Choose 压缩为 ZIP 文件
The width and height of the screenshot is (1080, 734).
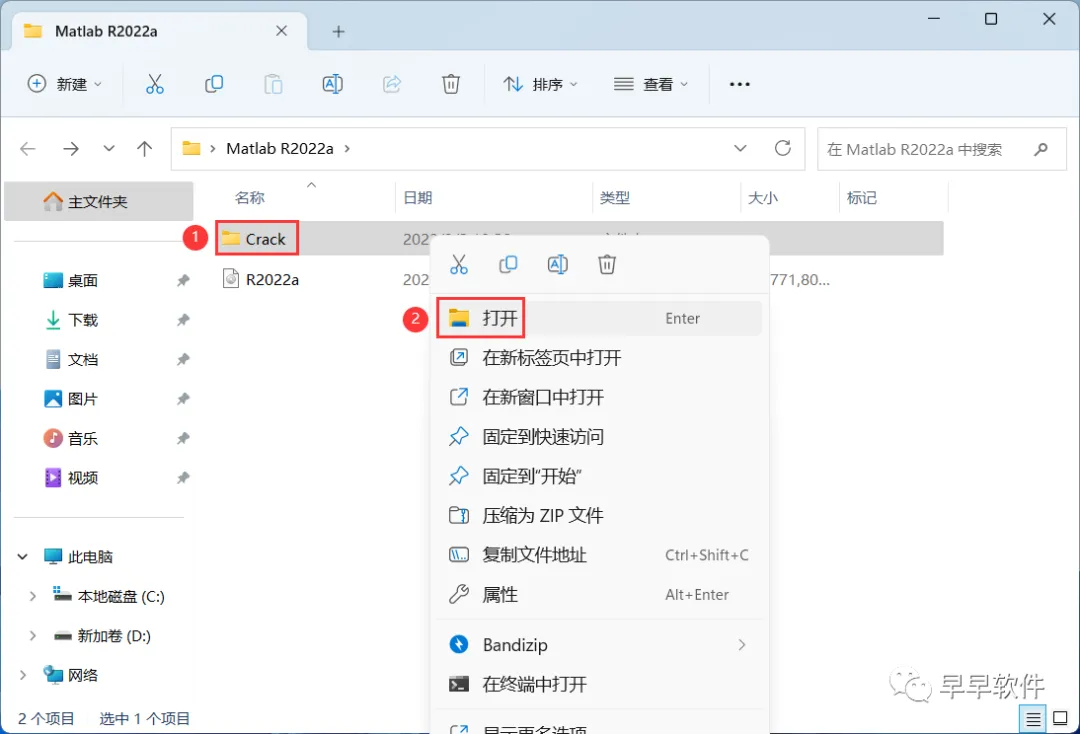[599, 515]
